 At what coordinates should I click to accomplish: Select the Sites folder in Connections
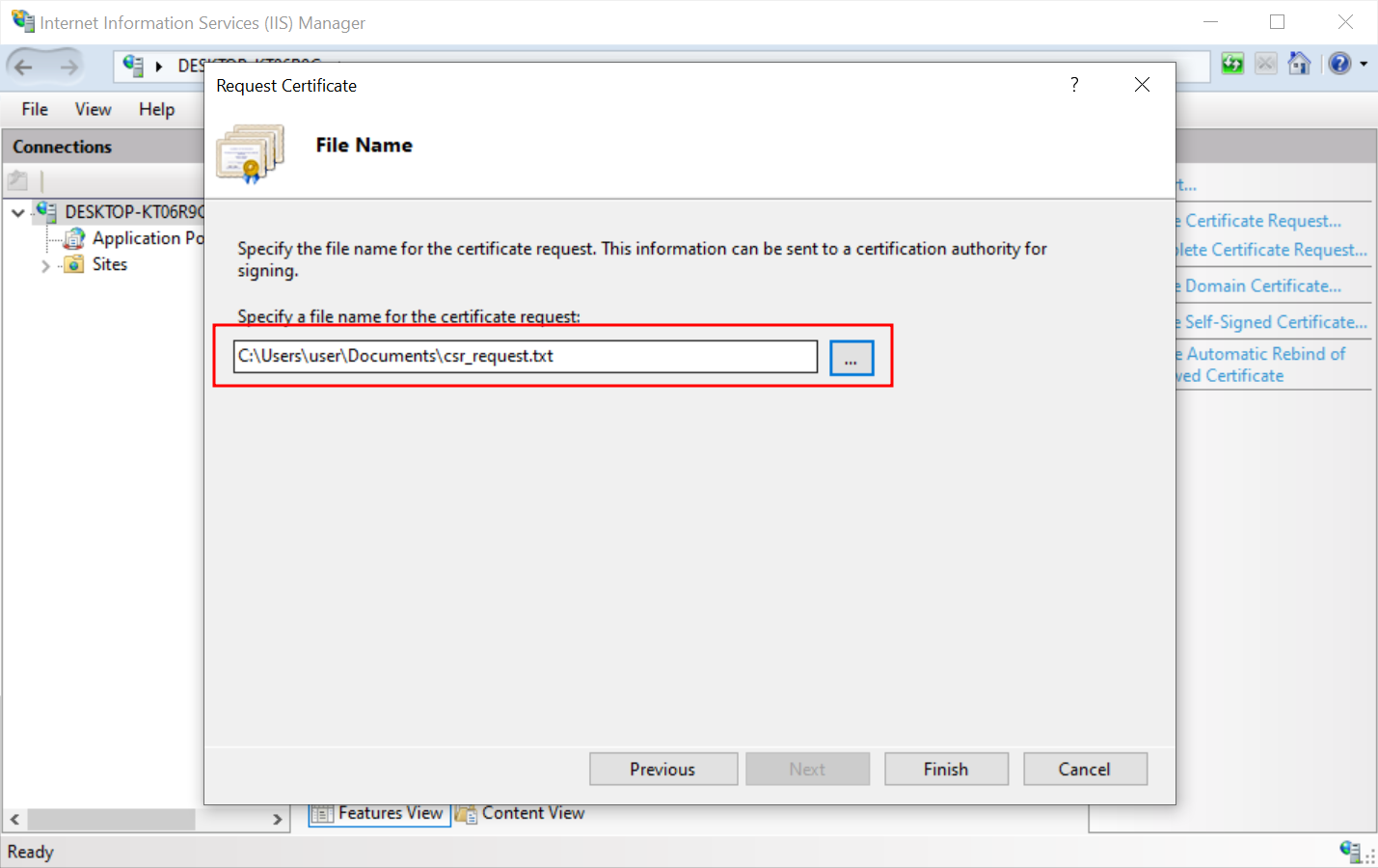(110, 264)
